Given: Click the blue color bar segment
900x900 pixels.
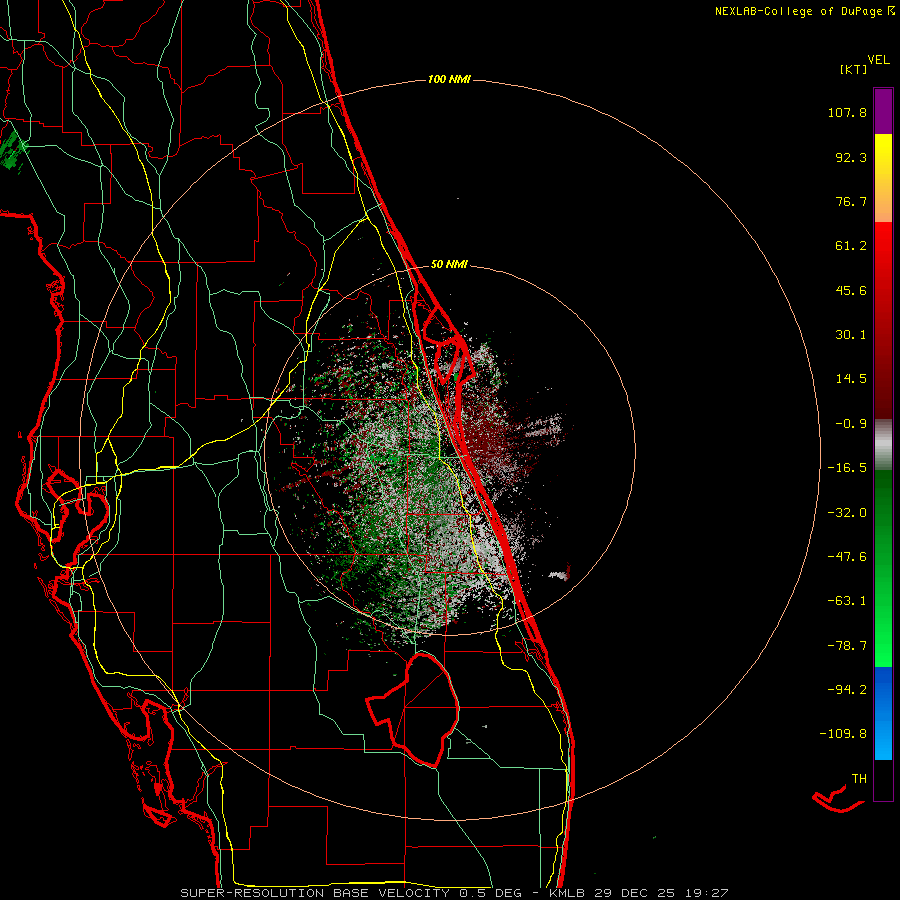Looking at the screenshot, I should point(883,713).
